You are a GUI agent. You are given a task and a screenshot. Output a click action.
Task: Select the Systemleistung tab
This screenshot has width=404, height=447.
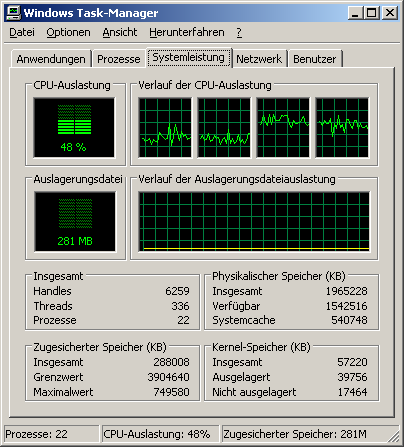pyautogui.click(x=189, y=57)
